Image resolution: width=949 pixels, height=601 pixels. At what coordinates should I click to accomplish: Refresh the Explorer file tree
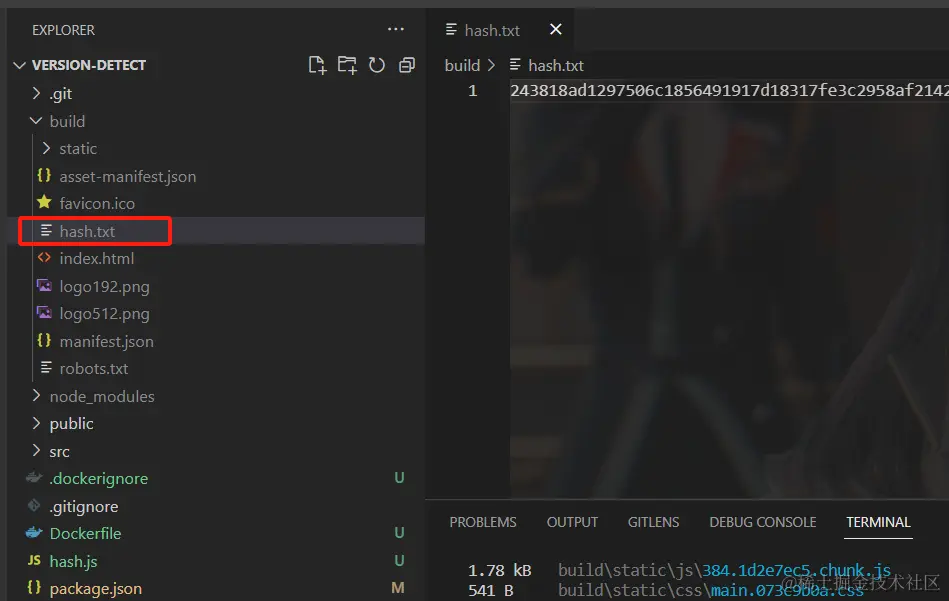pos(377,65)
